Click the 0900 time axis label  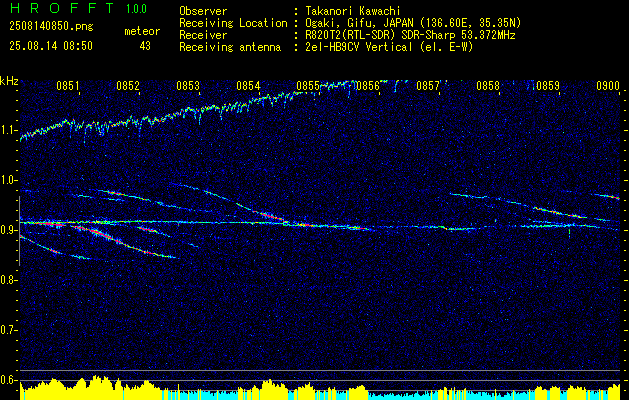tap(608, 86)
